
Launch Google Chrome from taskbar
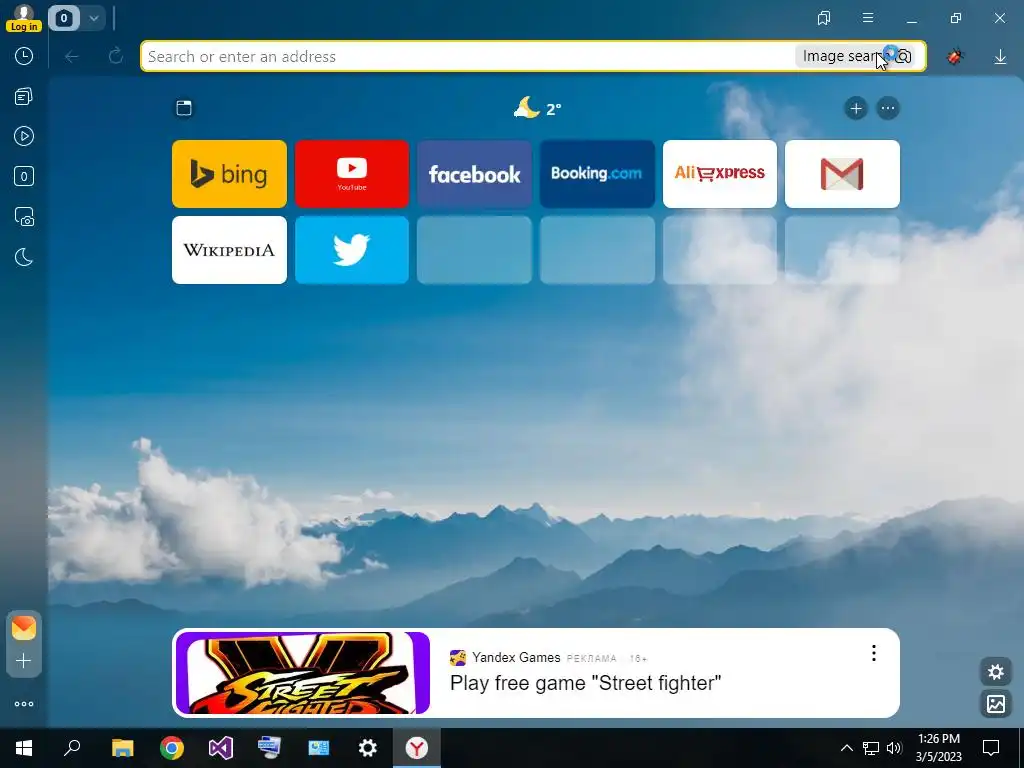172,748
